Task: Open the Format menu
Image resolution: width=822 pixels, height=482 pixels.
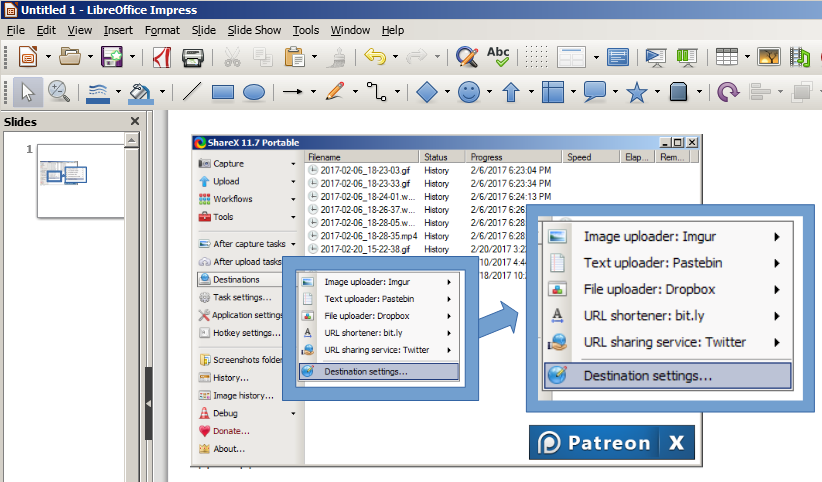Action: [x=162, y=30]
